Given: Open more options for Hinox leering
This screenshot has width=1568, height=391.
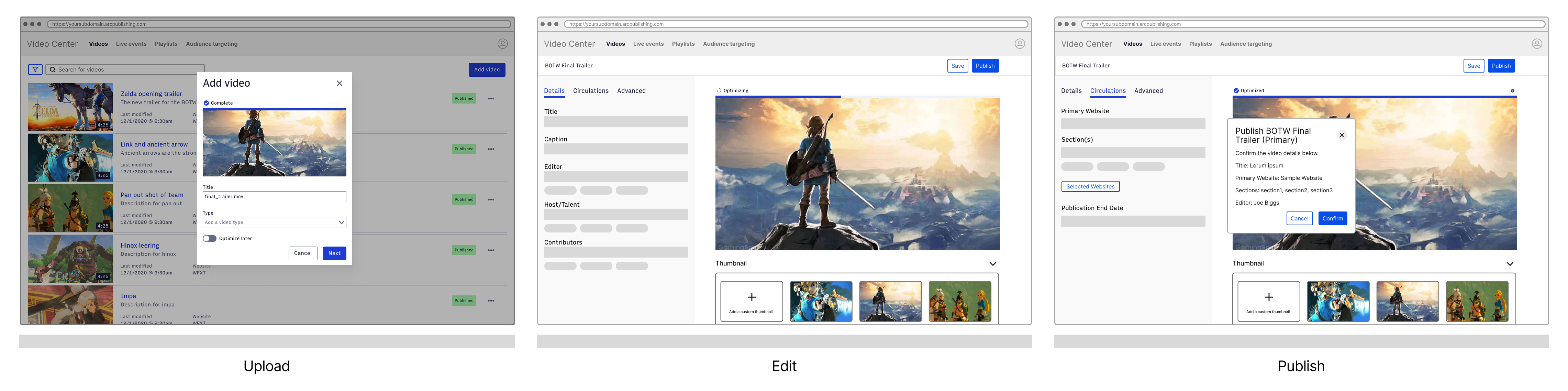Looking at the screenshot, I should coord(491,250).
